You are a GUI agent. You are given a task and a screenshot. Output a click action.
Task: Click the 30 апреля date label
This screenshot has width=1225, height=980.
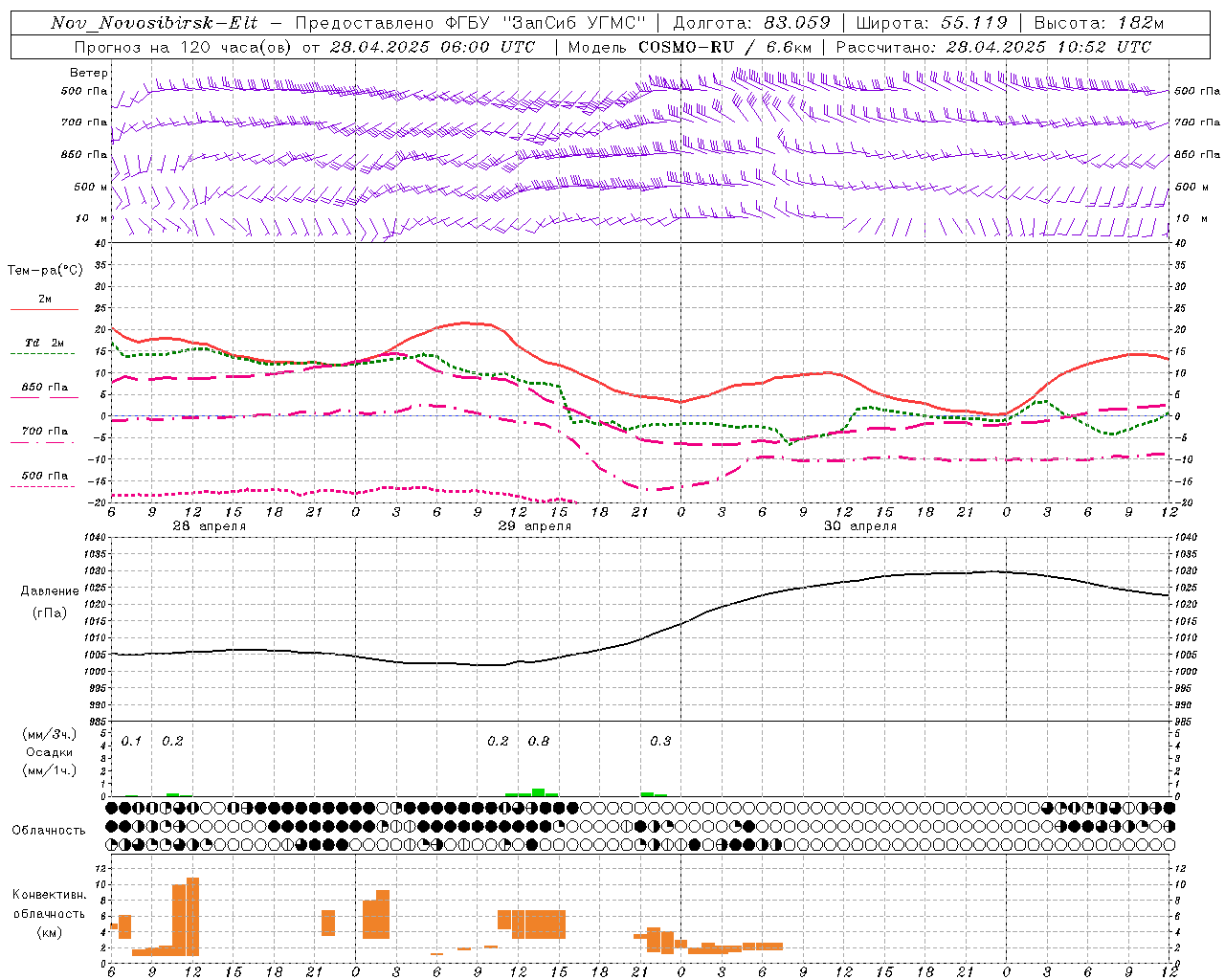[x=859, y=526]
